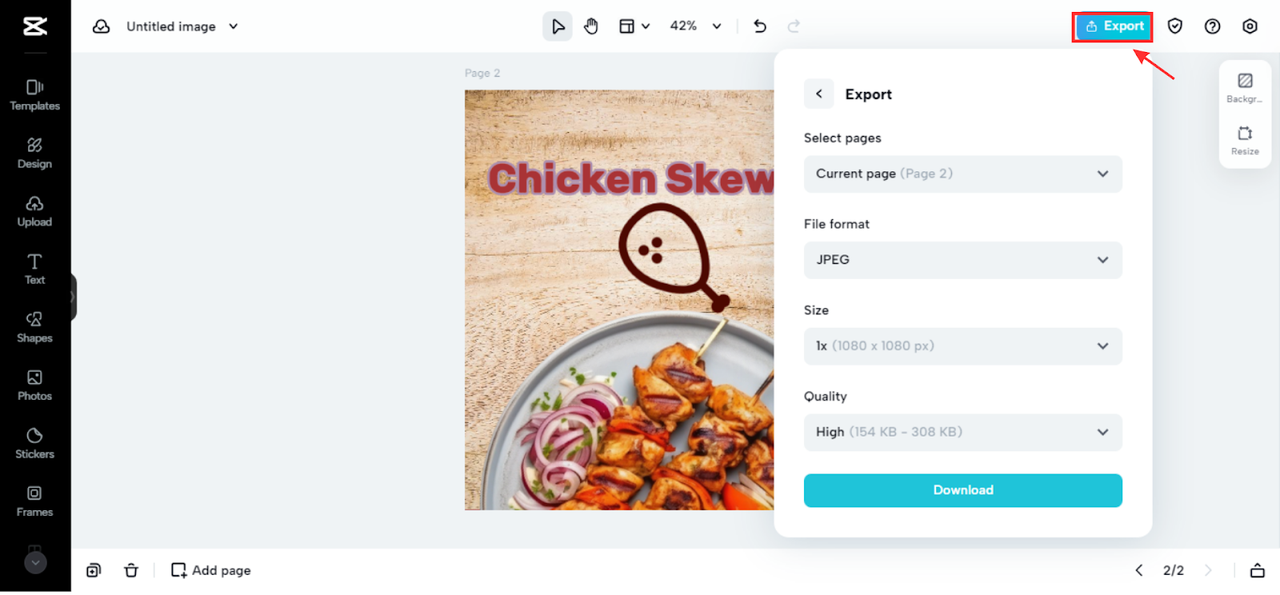Viewport: 1280px width, 595px height.
Task: Go back from Export panel
Action: (819, 94)
